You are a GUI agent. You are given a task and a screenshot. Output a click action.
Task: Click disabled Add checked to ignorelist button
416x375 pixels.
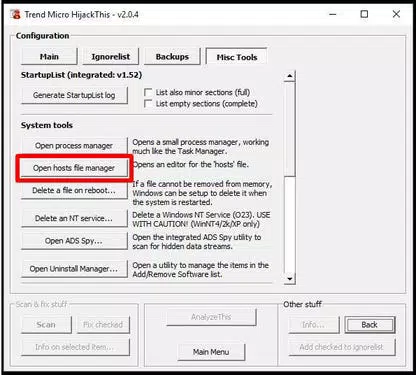click(342, 347)
